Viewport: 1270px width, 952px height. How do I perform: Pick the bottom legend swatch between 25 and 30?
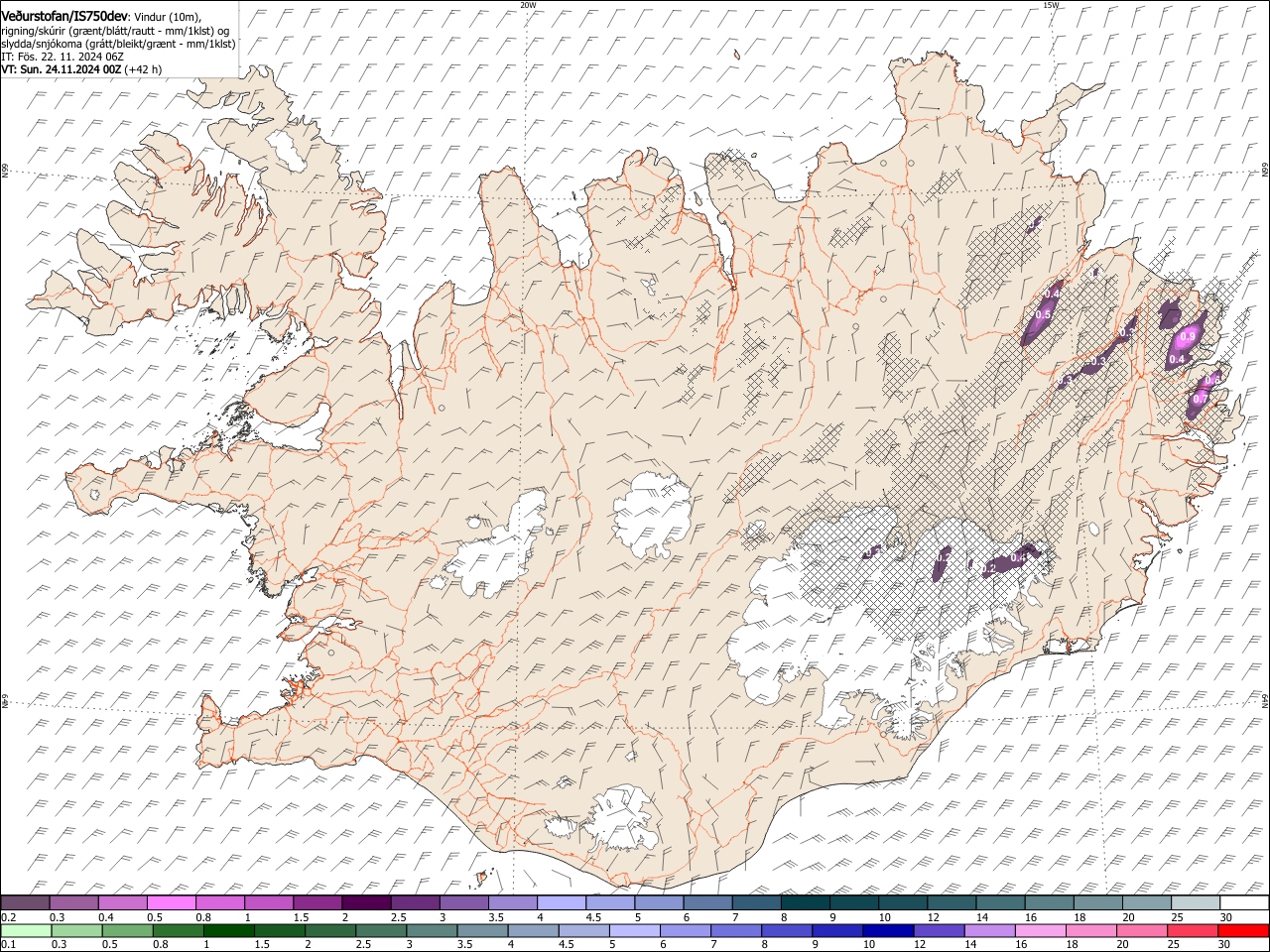pyautogui.click(x=1194, y=930)
